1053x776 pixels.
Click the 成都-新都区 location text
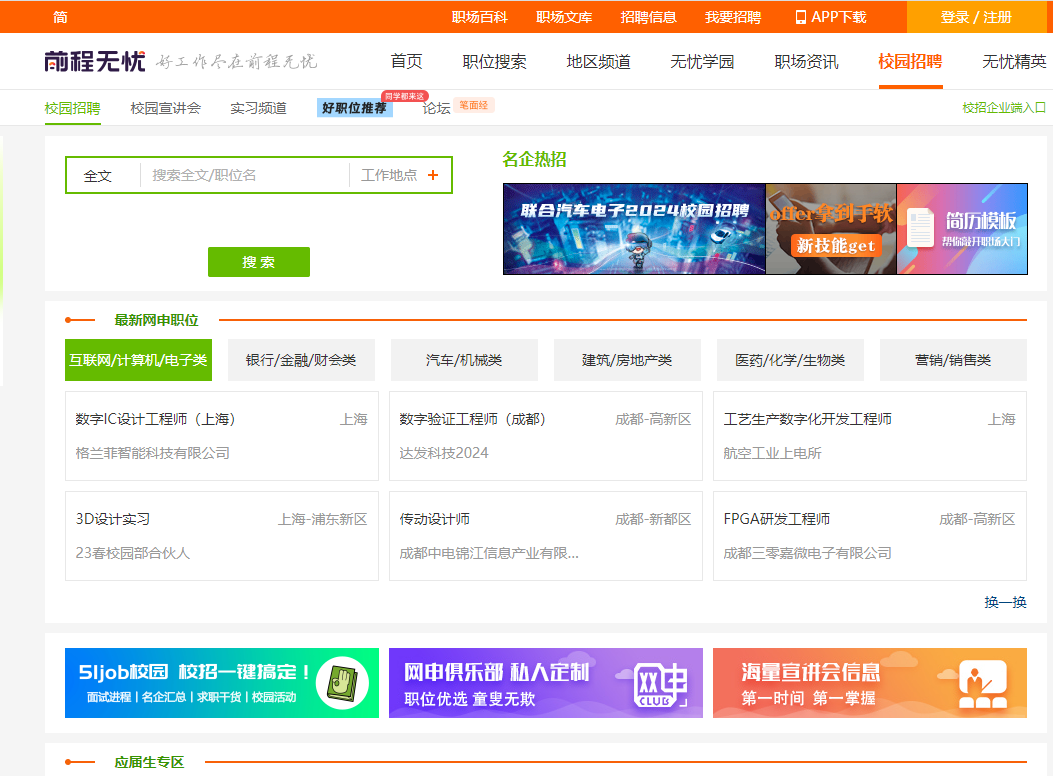[x=653, y=519]
